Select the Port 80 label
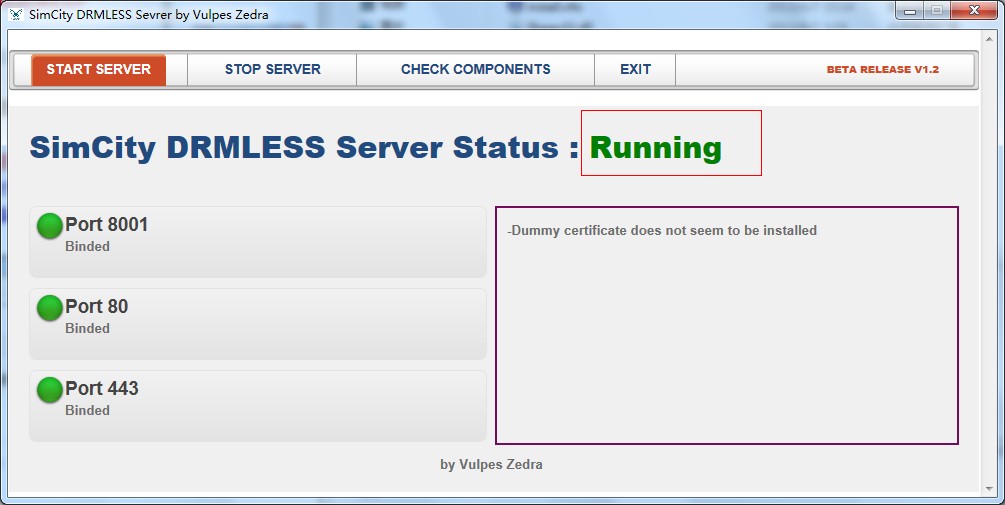This screenshot has width=1005, height=505. pos(97,306)
